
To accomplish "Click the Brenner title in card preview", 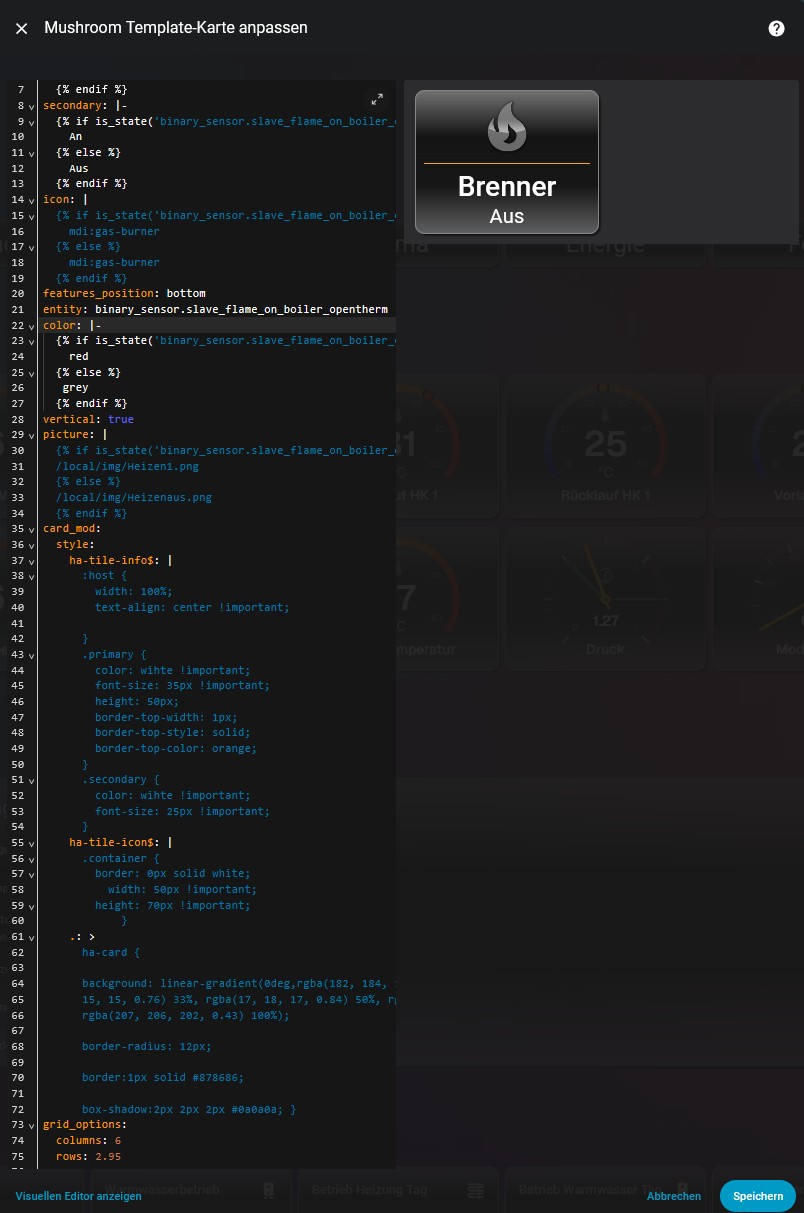I will click(x=506, y=186).
